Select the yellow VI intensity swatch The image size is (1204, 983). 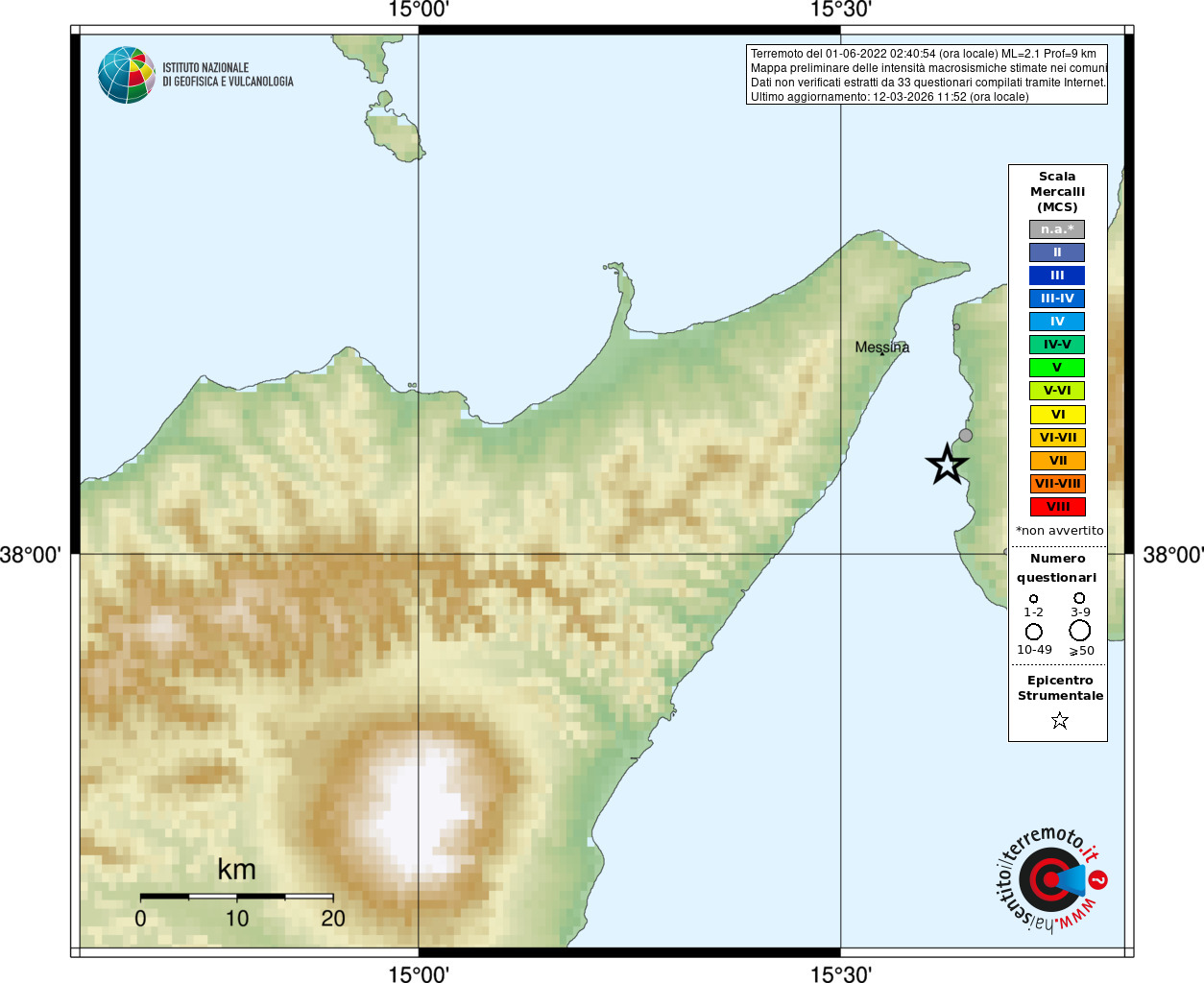pyautogui.click(x=1057, y=415)
